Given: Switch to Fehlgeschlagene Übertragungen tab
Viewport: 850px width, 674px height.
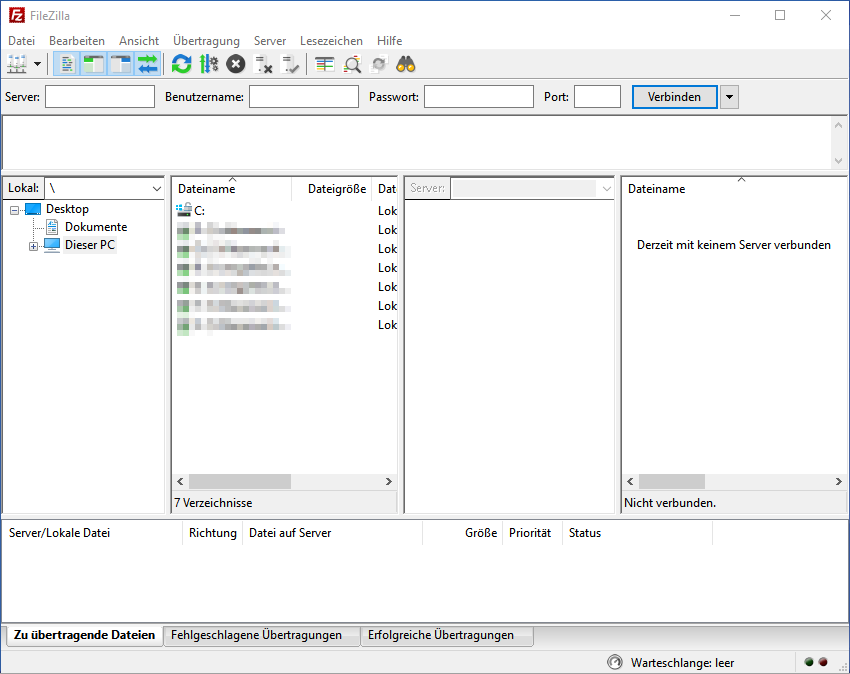Looking at the screenshot, I should click(256, 635).
